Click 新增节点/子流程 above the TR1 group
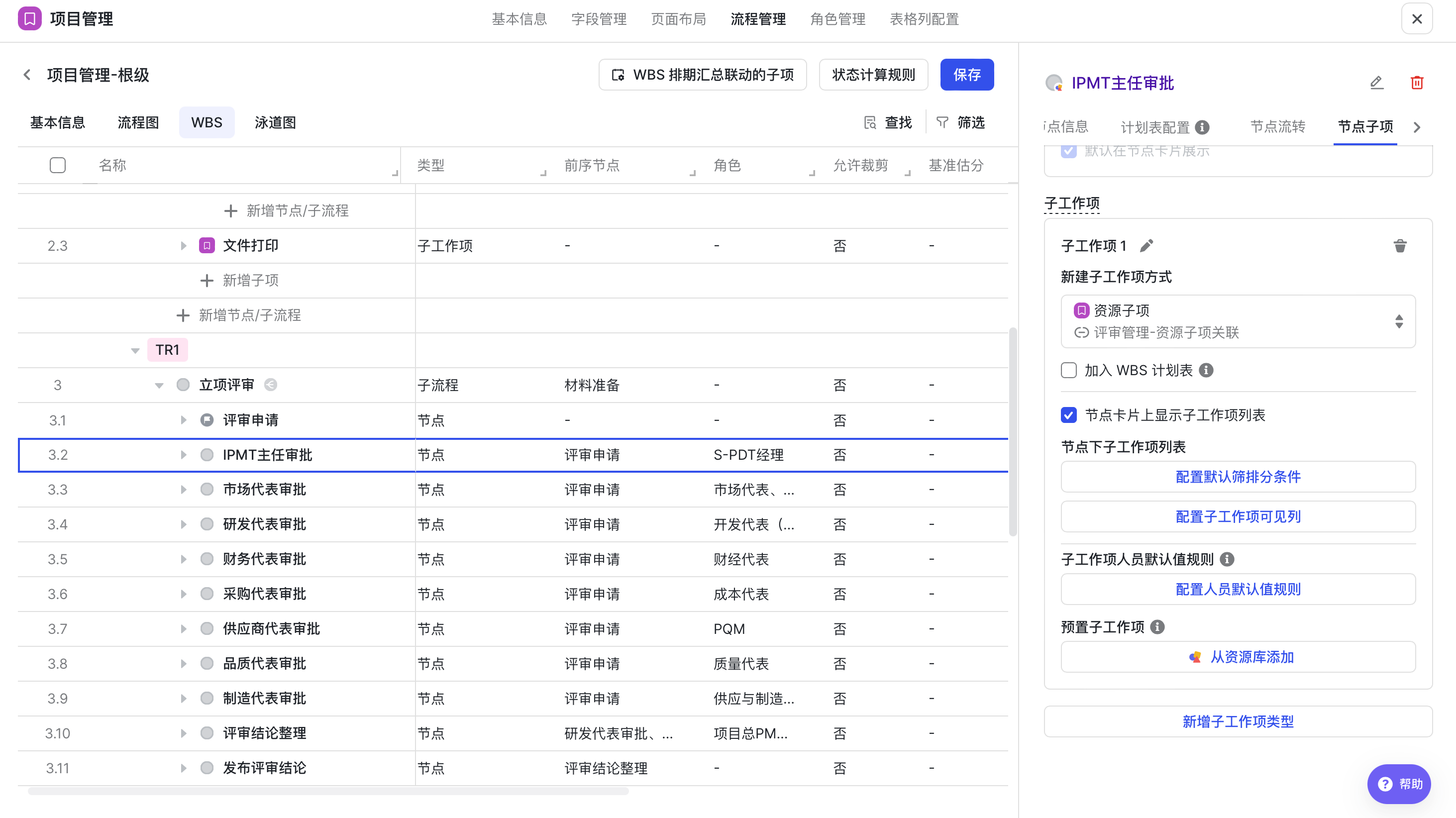Screen dimensions: 1456x818 [238, 315]
